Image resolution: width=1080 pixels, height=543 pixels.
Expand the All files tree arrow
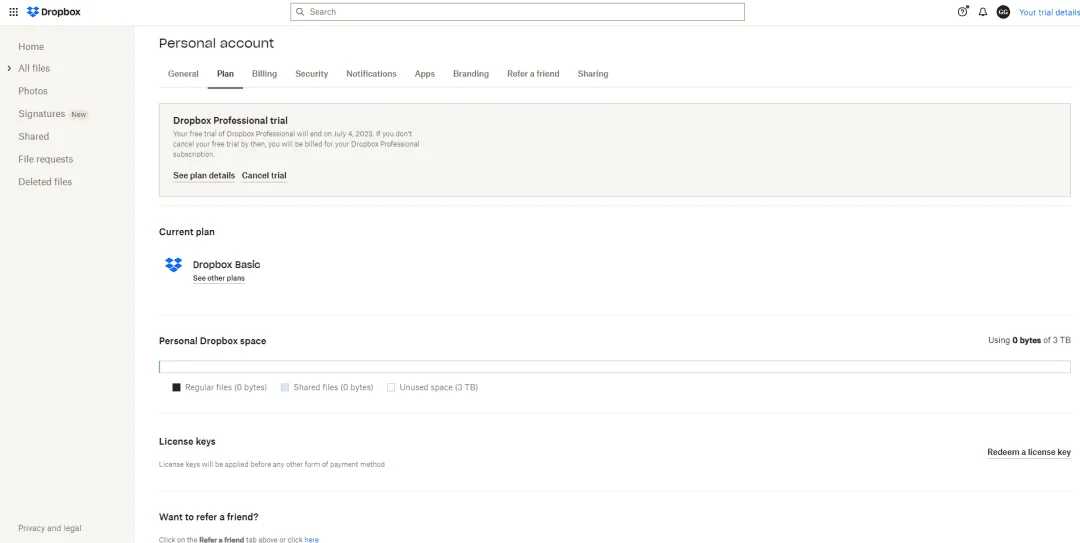[x=9, y=68]
